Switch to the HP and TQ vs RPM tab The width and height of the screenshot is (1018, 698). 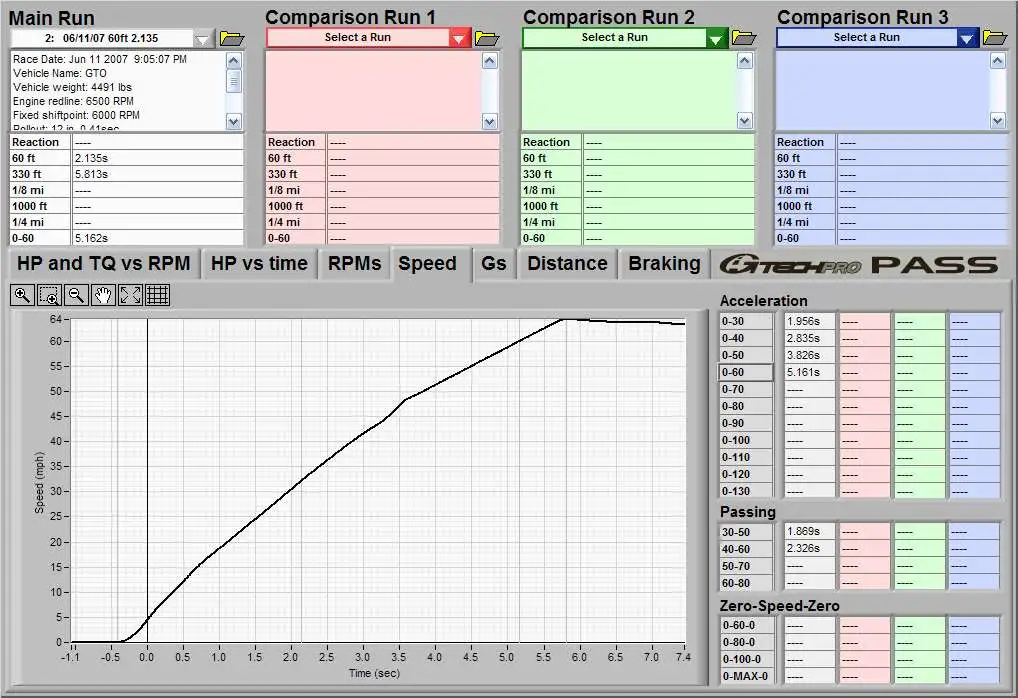(x=103, y=264)
